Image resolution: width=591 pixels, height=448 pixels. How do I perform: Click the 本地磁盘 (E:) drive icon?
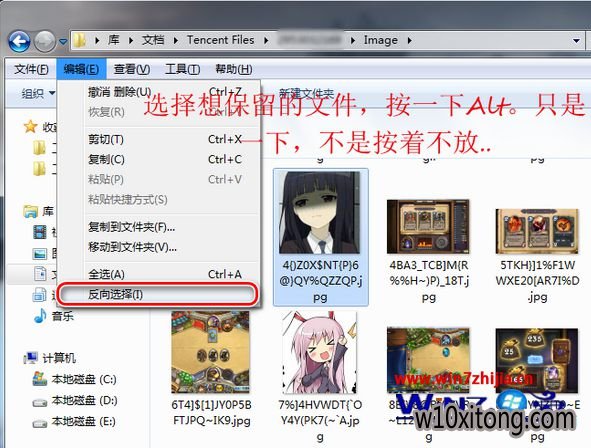(x=40, y=423)
